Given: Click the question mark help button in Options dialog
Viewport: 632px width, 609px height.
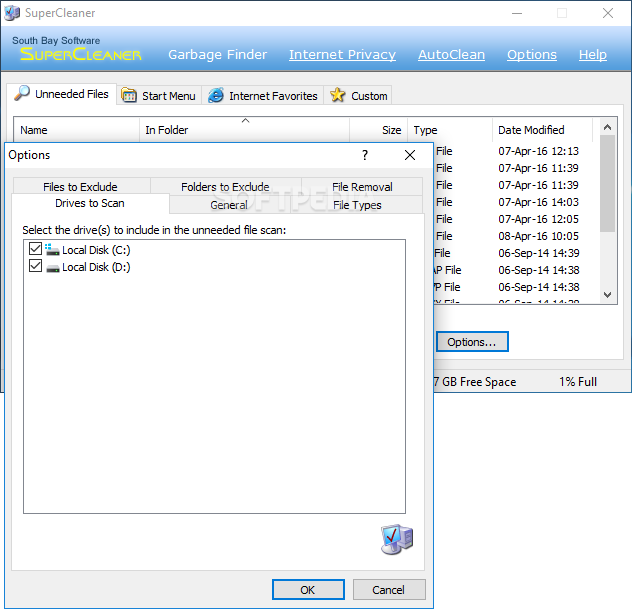Looking at the screenshot, I should pyautogui.click(x=365, y=155).
